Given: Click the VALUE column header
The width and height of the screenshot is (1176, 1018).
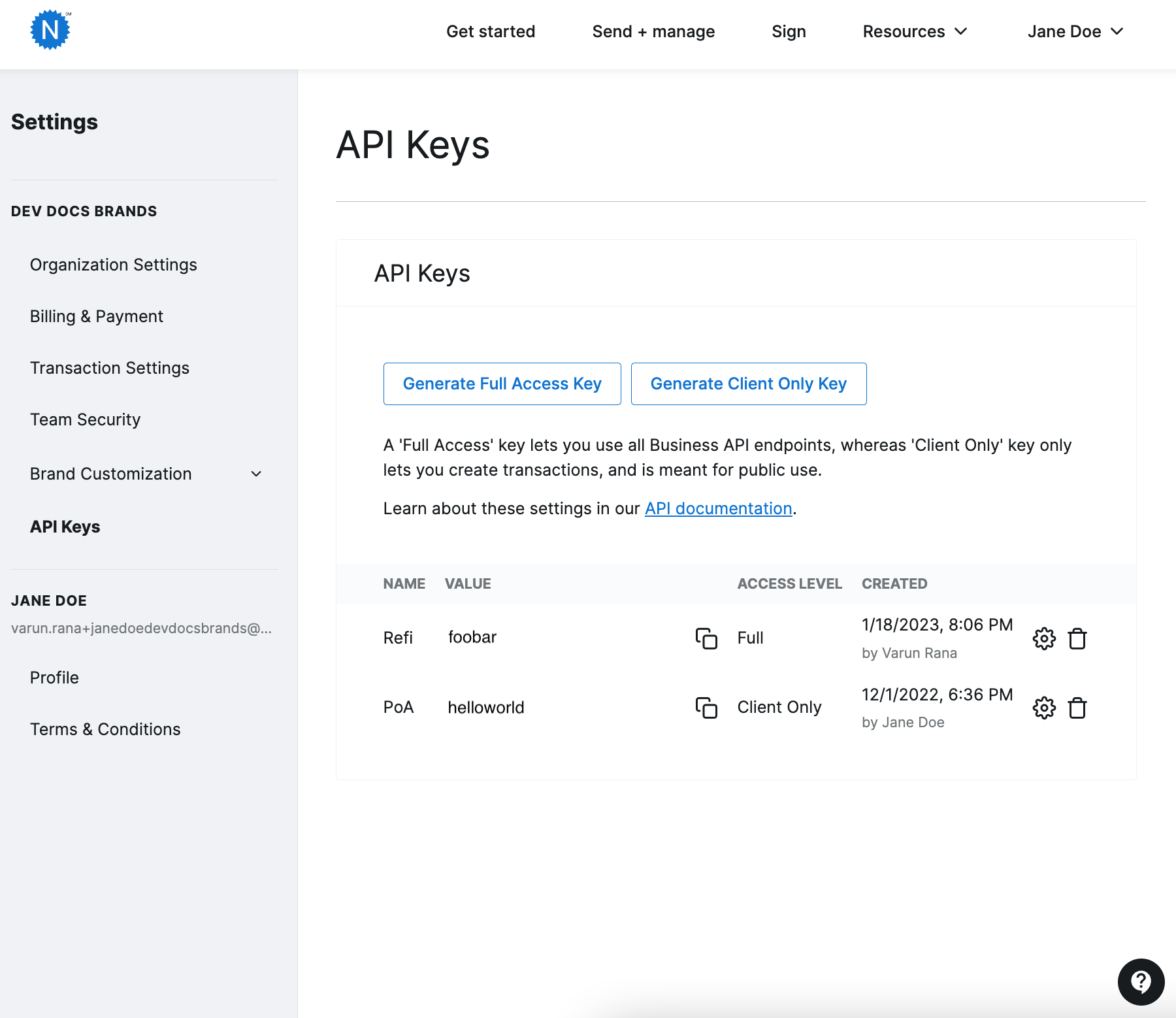Looking at the screenshot, I should coord(468,583).
